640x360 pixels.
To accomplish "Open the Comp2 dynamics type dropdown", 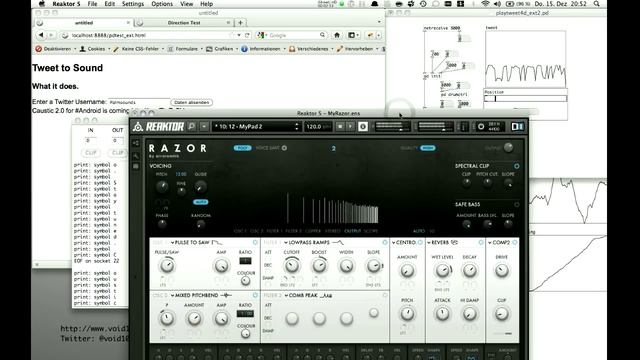I will point(499,242).
